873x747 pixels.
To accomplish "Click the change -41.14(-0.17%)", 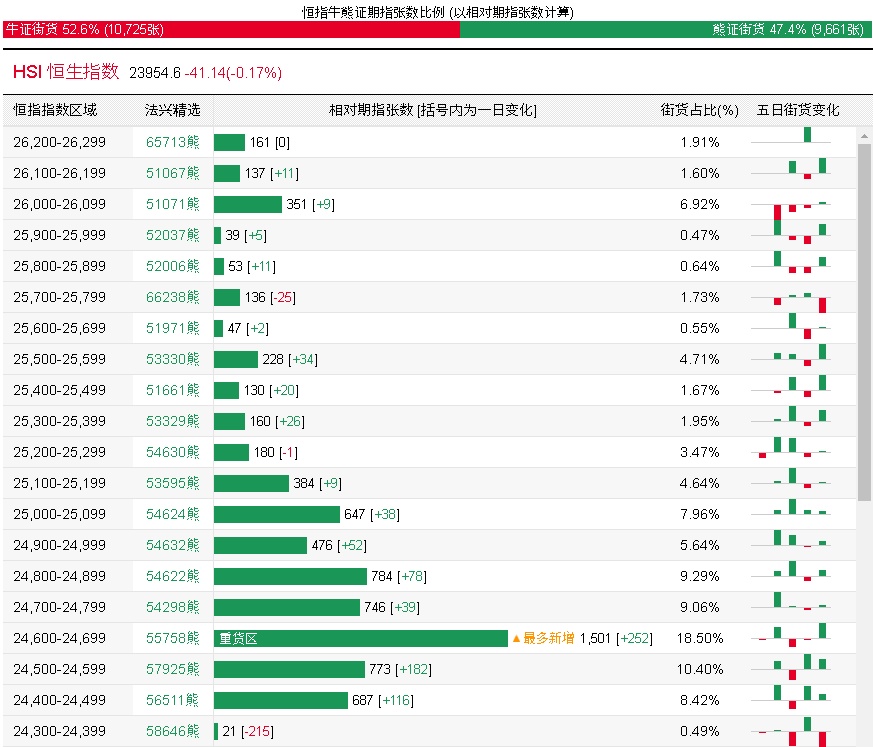I will 233,73.
